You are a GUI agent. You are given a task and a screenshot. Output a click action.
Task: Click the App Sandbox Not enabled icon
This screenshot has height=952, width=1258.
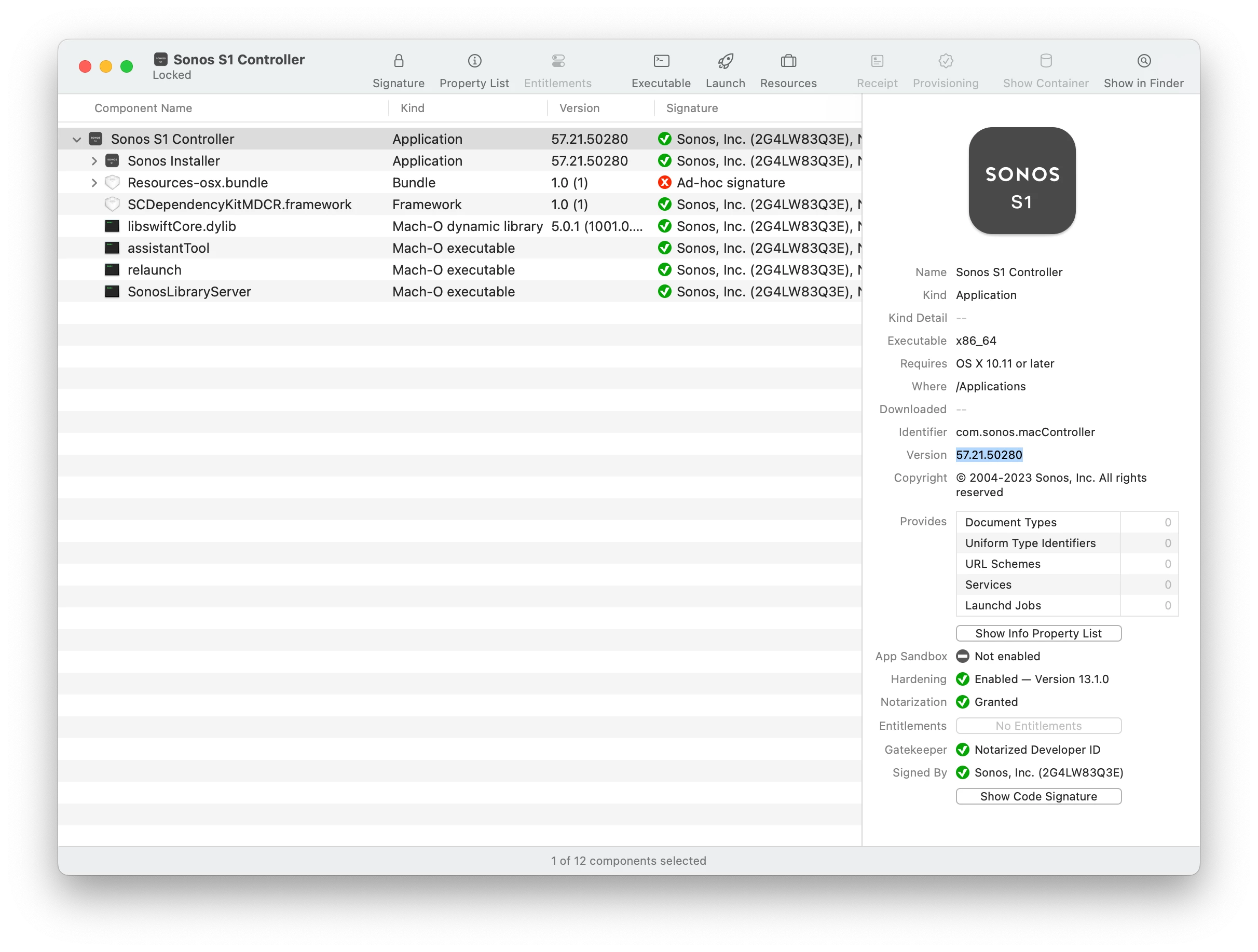pos(962,656)
